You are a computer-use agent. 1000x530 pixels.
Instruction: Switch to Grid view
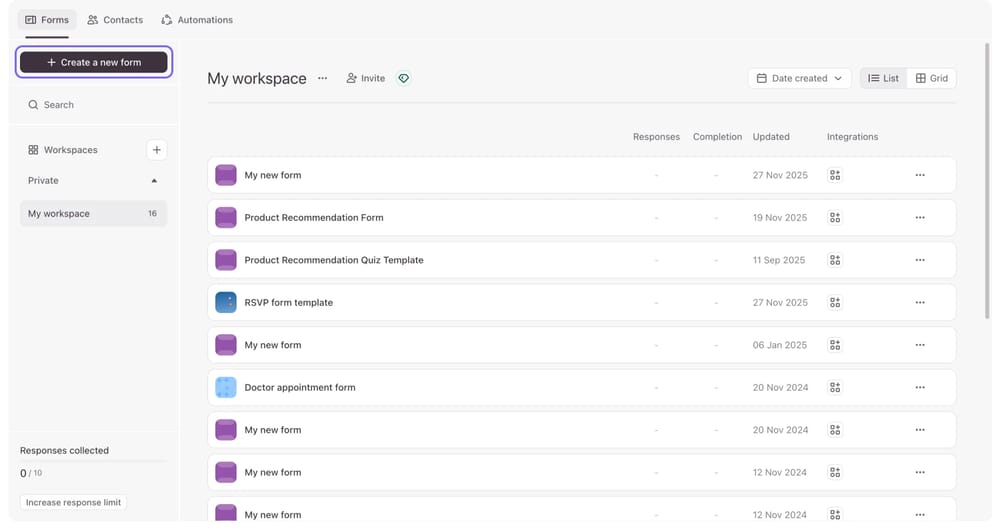932,78
